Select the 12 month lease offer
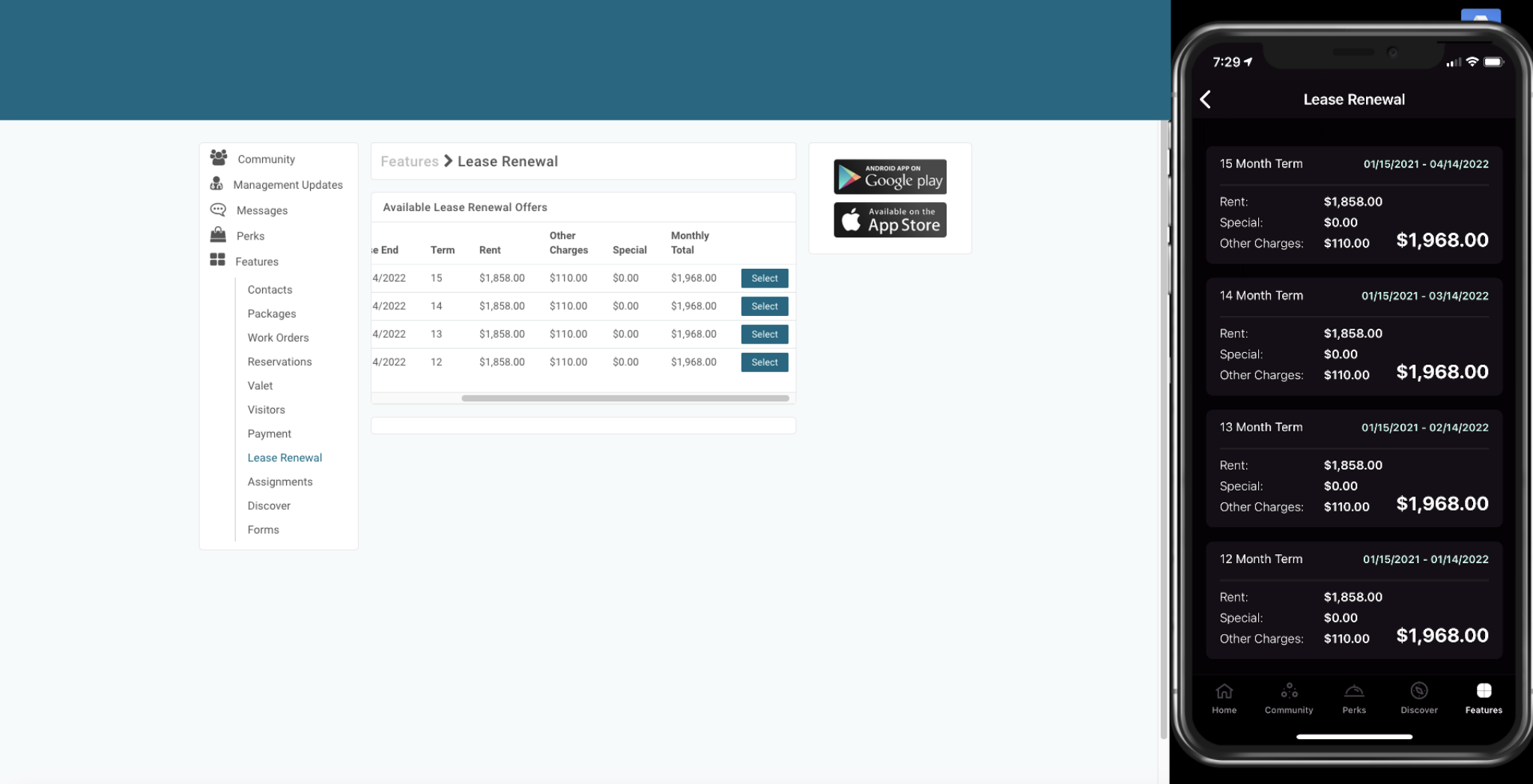 (x=764, y=362)
